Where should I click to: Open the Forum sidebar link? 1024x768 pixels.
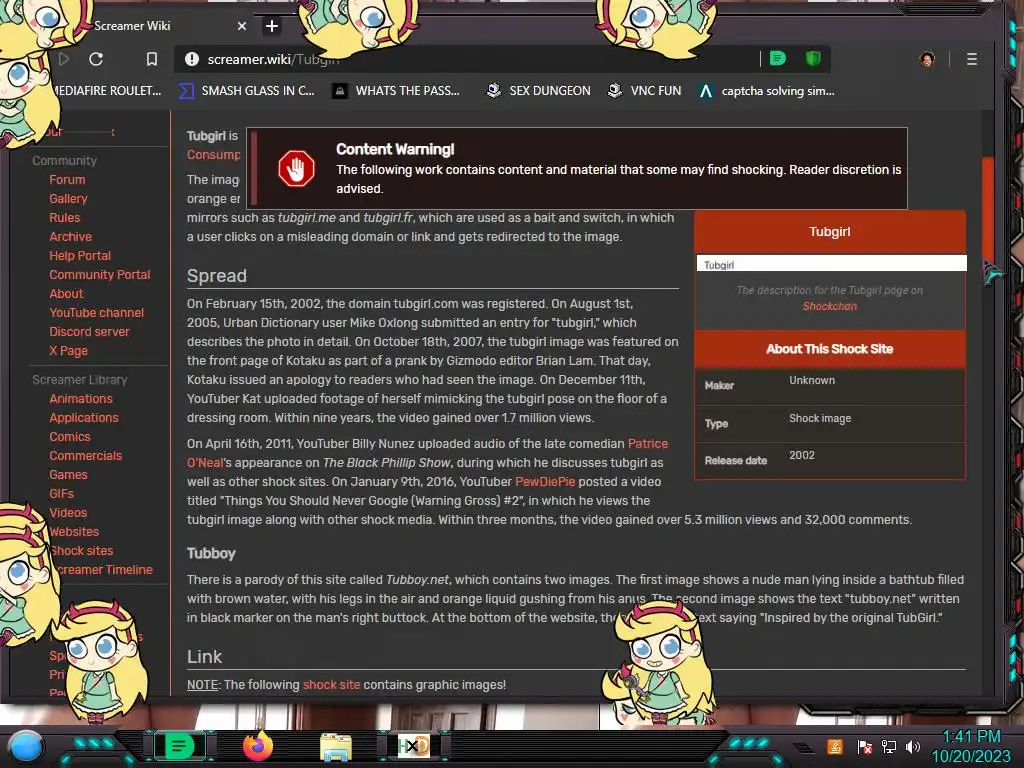tap(67, 180)
